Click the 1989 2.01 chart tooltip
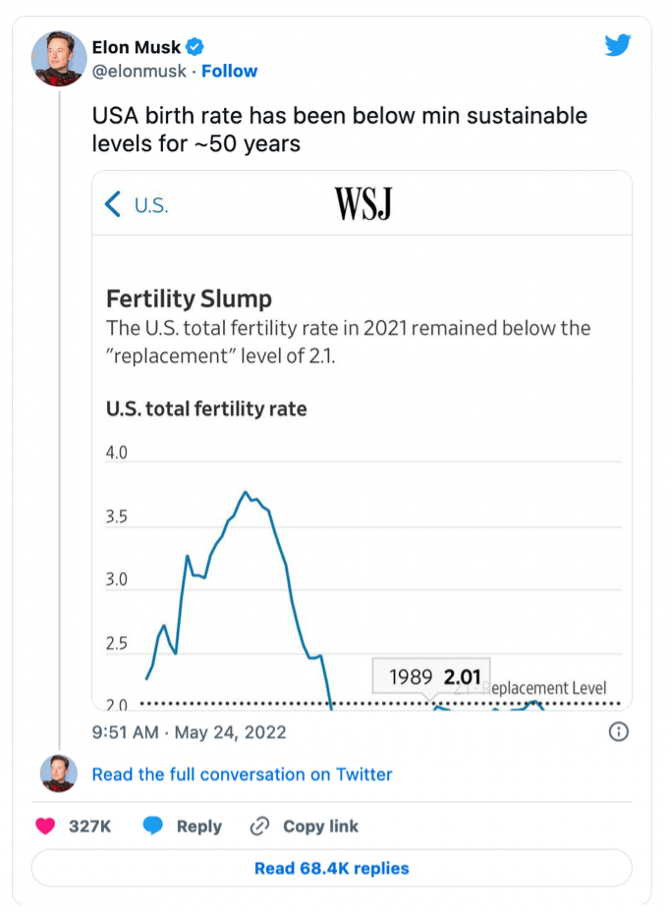This screenshot has width=672, height=913. click(x=431, y=677)
